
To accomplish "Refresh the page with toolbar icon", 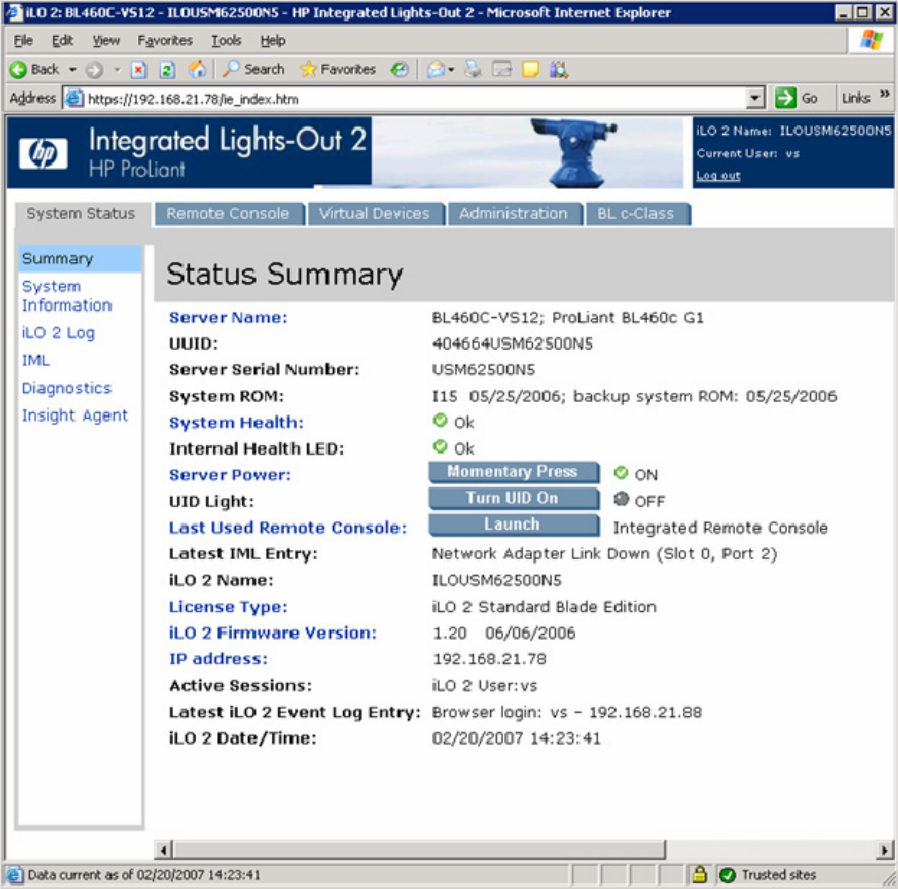I will [167, 70].
